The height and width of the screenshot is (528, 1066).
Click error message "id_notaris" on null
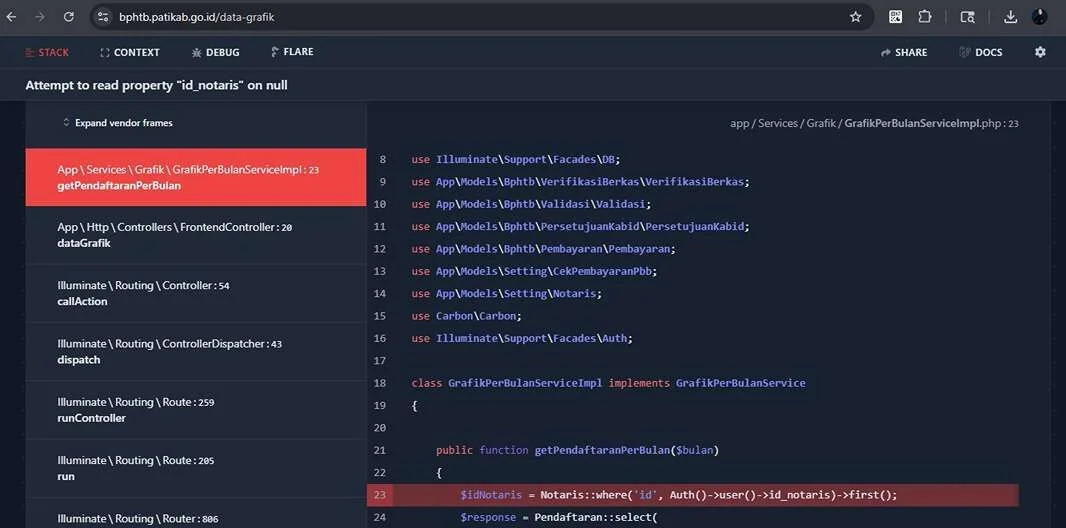[x=156, y=86]
